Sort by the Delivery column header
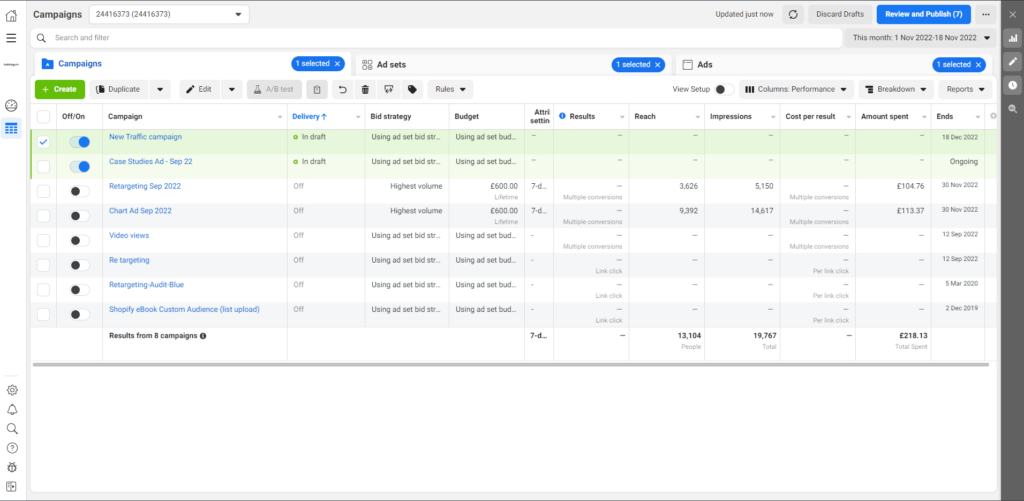Image resolution: width=1024 pixels, height=501 pixels. [x=310, y=117]
